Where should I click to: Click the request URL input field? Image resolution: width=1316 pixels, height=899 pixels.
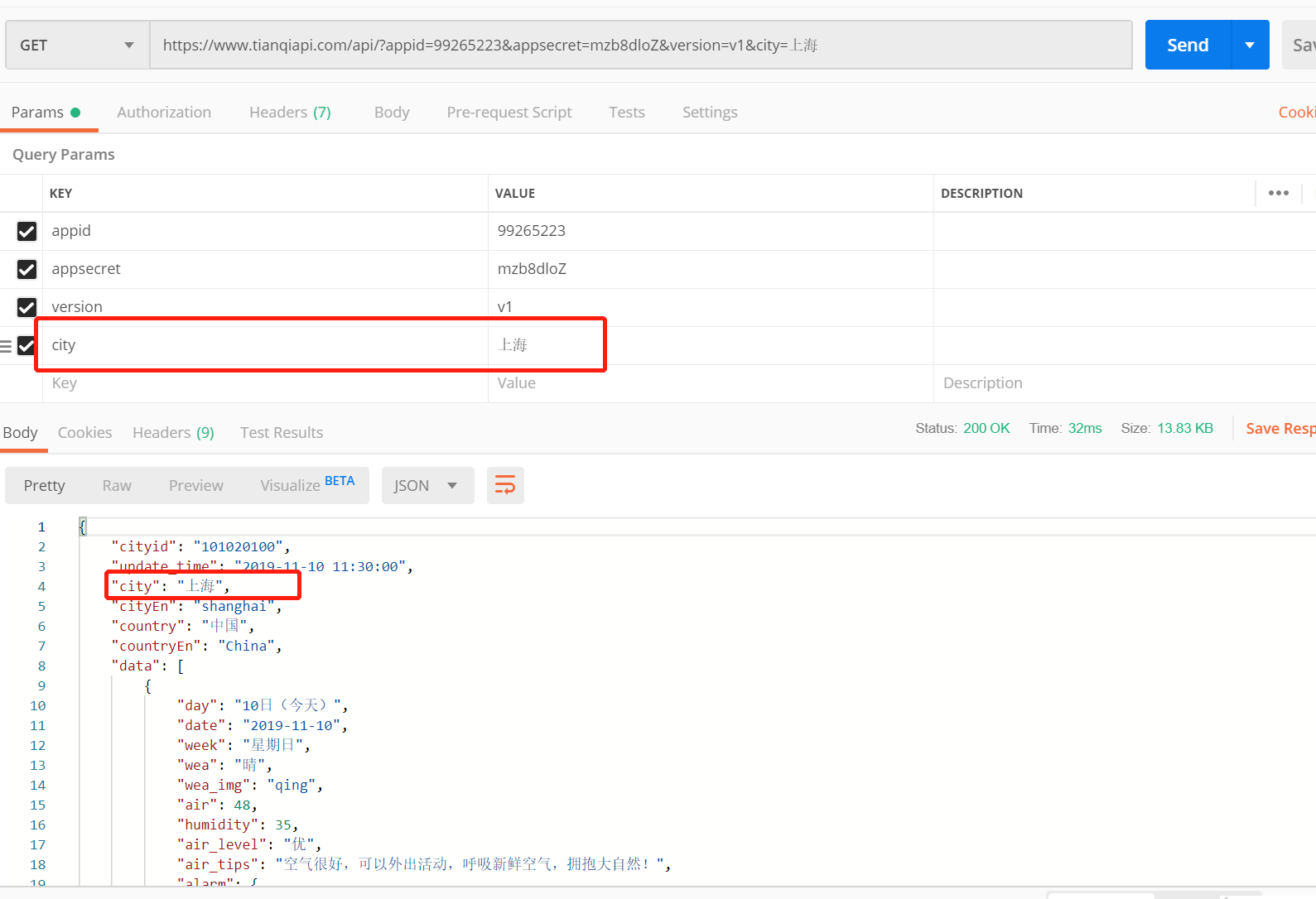[x=641, y=45]
